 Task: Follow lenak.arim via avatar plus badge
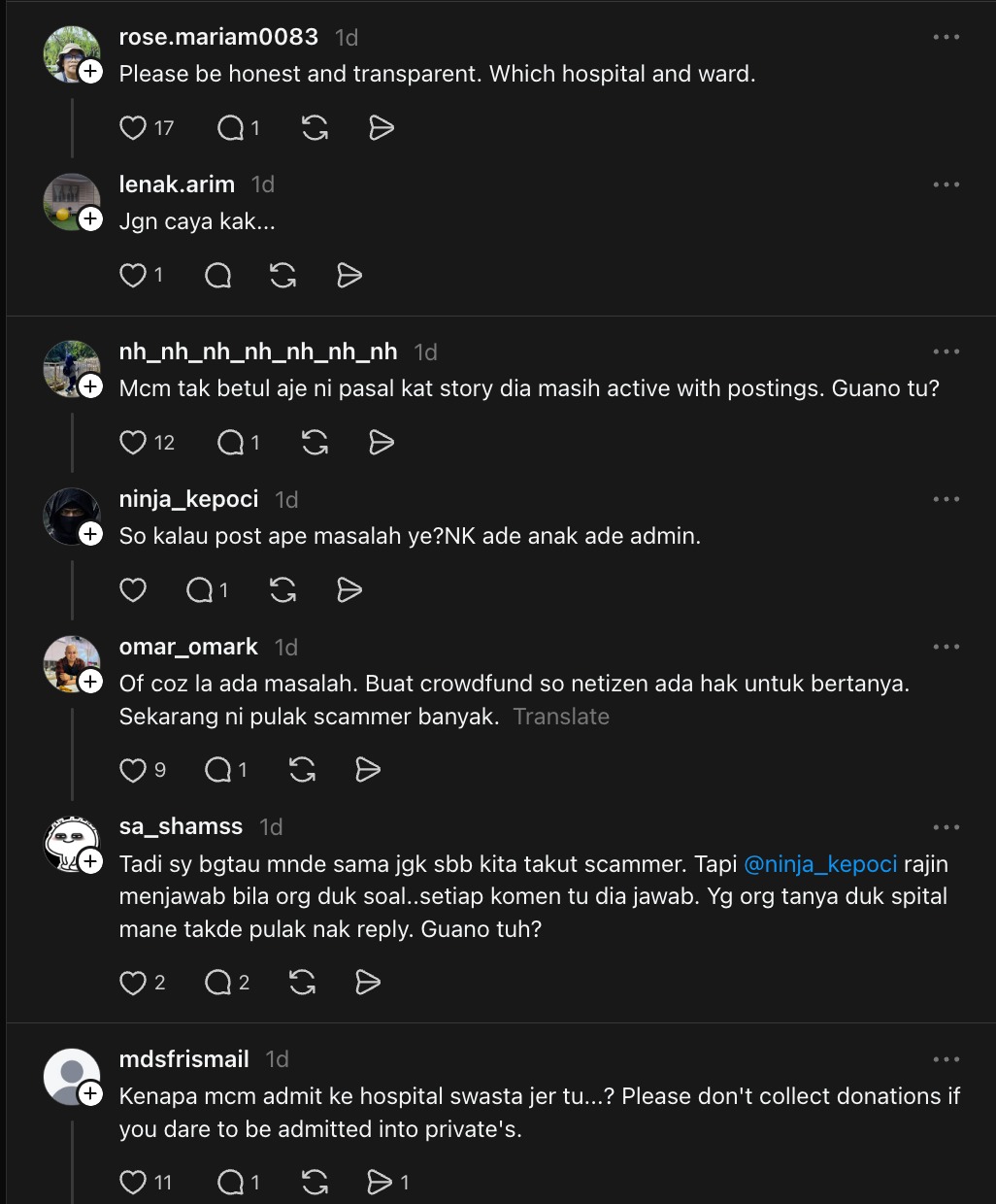pyautogui.click(x=90, y=219)
